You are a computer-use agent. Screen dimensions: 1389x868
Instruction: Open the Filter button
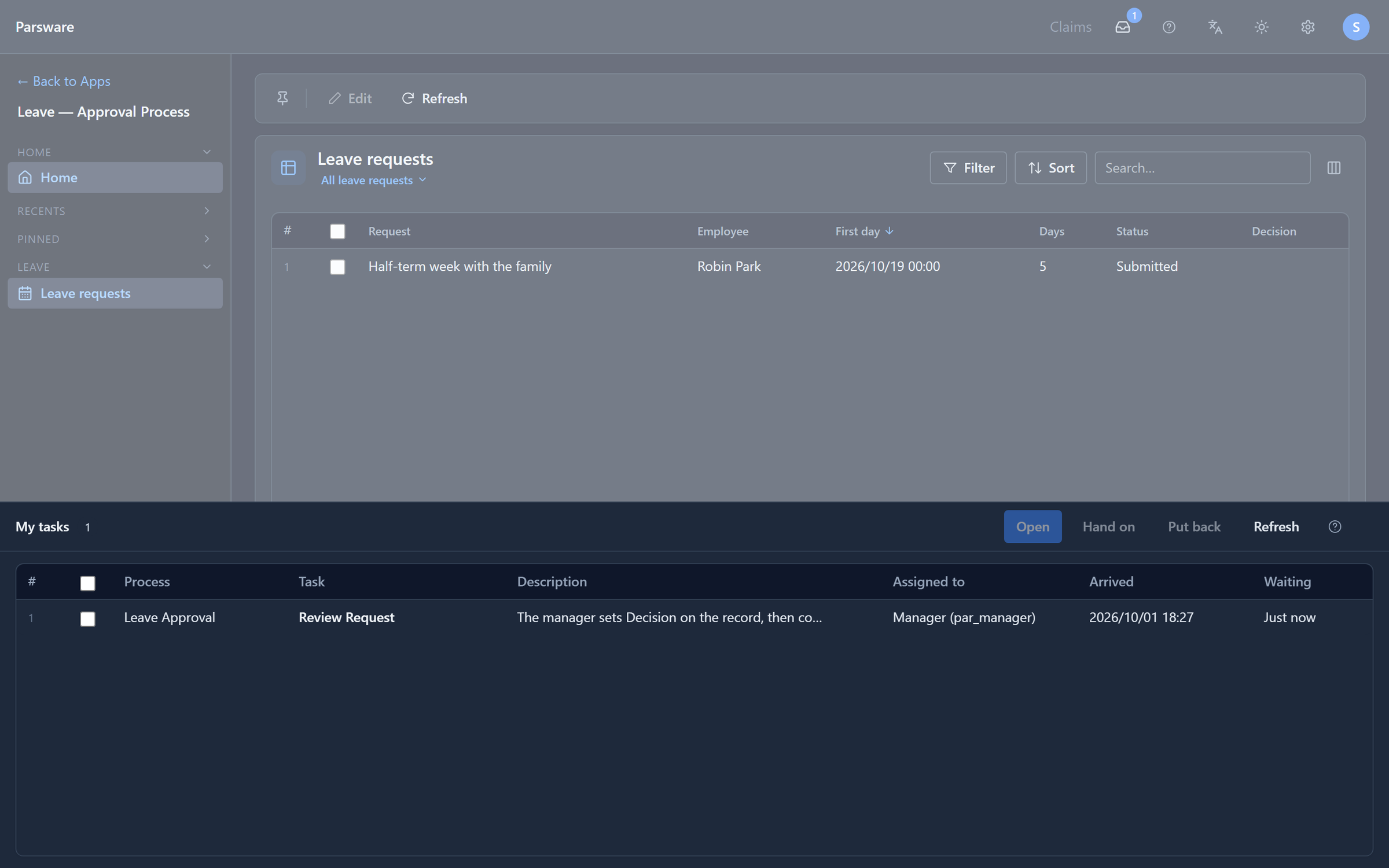968,168
